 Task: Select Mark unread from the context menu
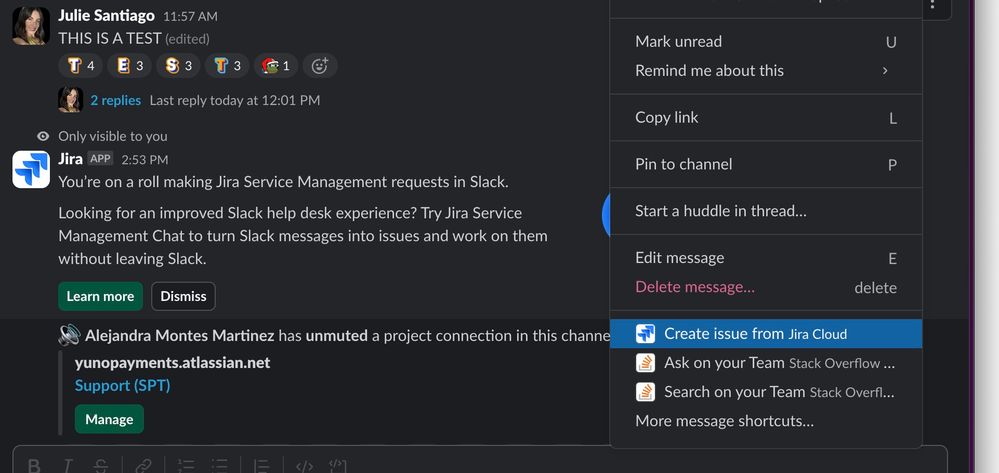(766, 41)
